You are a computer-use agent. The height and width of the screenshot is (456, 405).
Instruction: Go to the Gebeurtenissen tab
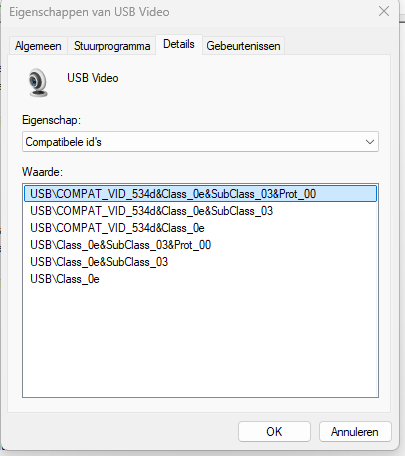pos(243,46)
